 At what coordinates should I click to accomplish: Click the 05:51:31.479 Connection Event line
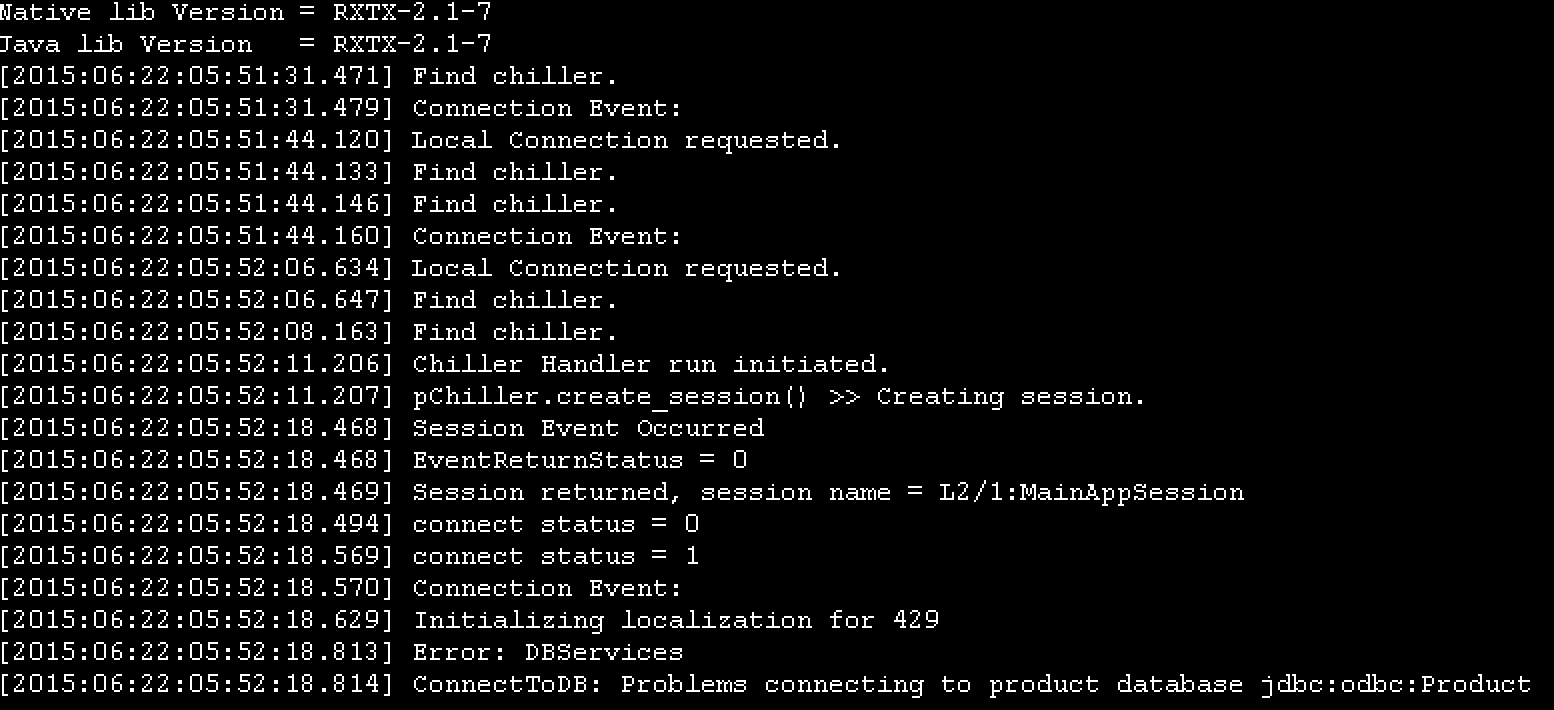point(341,109)
